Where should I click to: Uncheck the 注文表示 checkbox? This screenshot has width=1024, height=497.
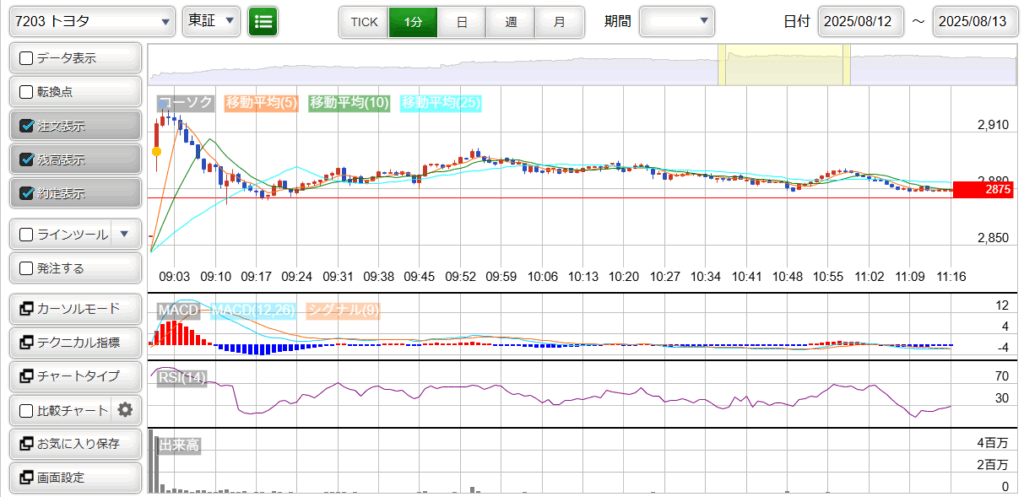26,126
